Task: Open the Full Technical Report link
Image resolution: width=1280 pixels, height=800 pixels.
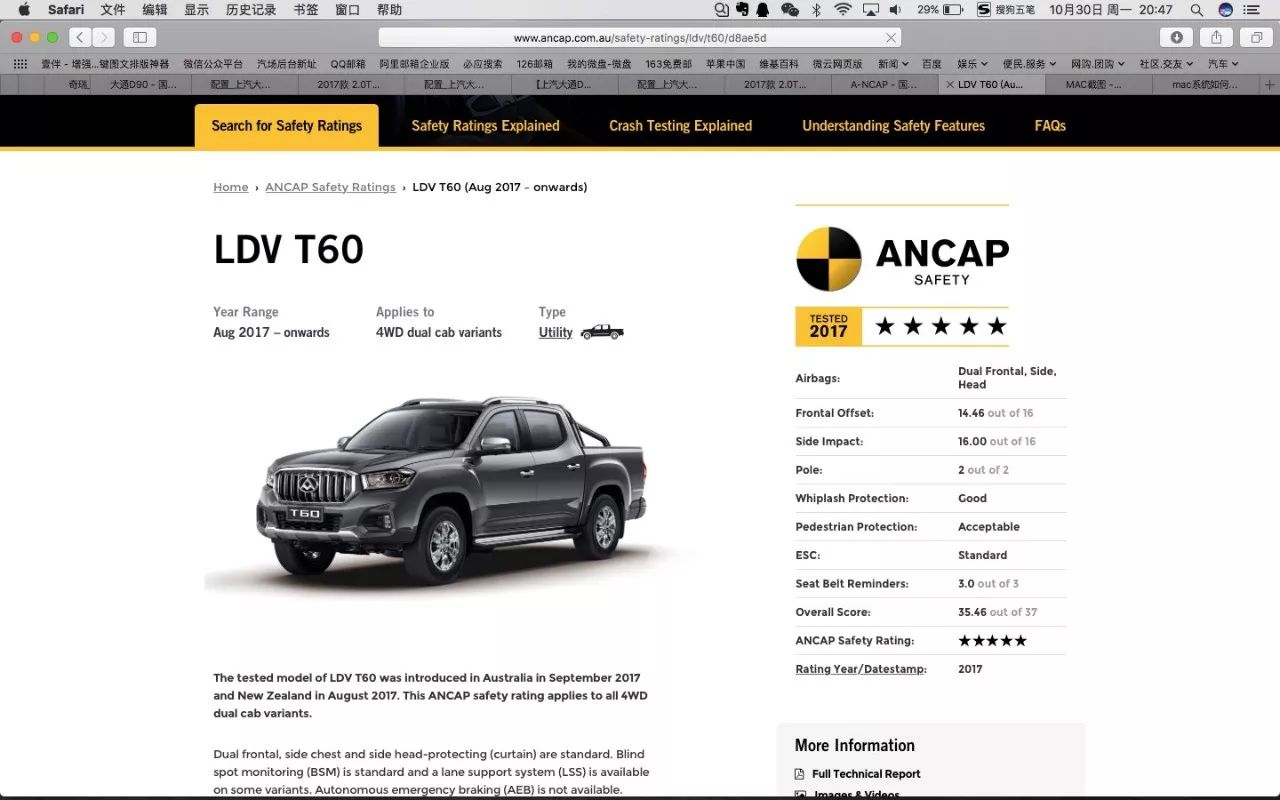Action: 866,774
